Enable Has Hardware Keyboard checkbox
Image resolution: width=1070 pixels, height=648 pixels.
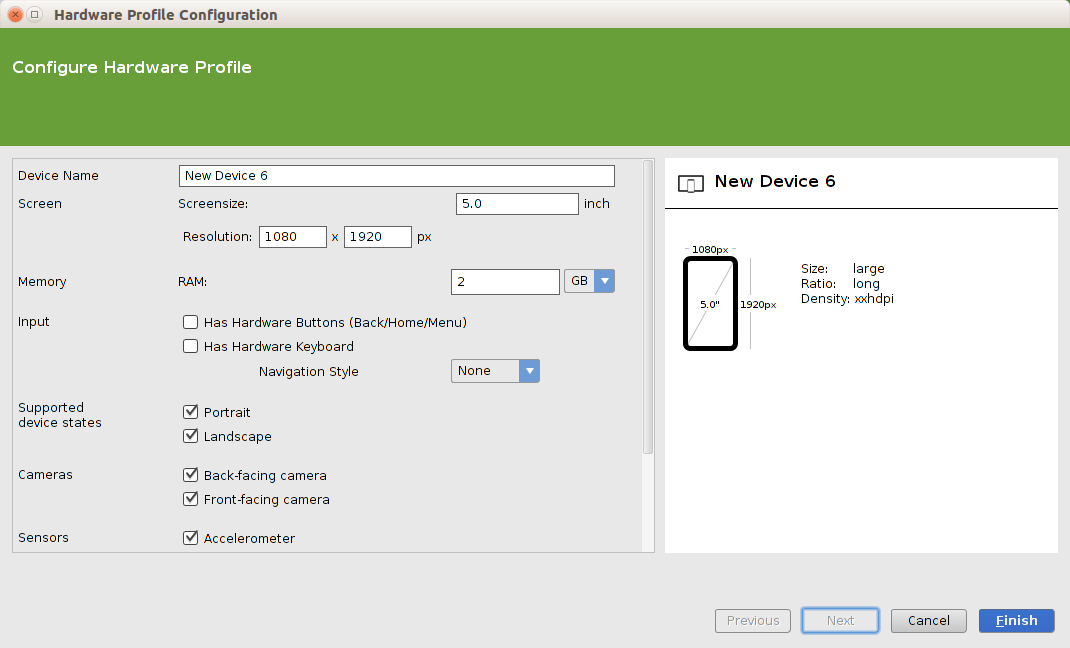pos(190,347)
